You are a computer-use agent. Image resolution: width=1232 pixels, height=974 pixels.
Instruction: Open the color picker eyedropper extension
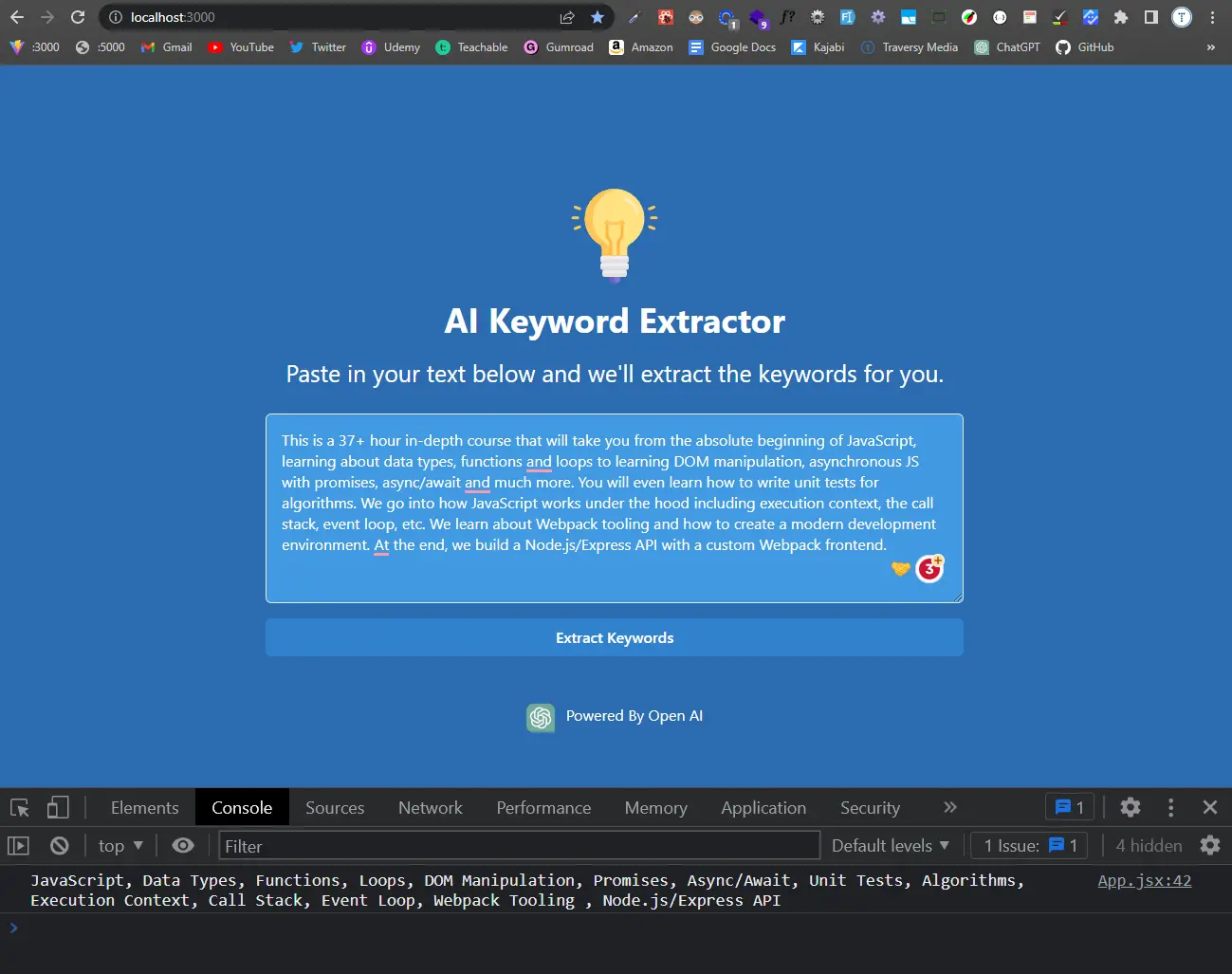[634, 17]
